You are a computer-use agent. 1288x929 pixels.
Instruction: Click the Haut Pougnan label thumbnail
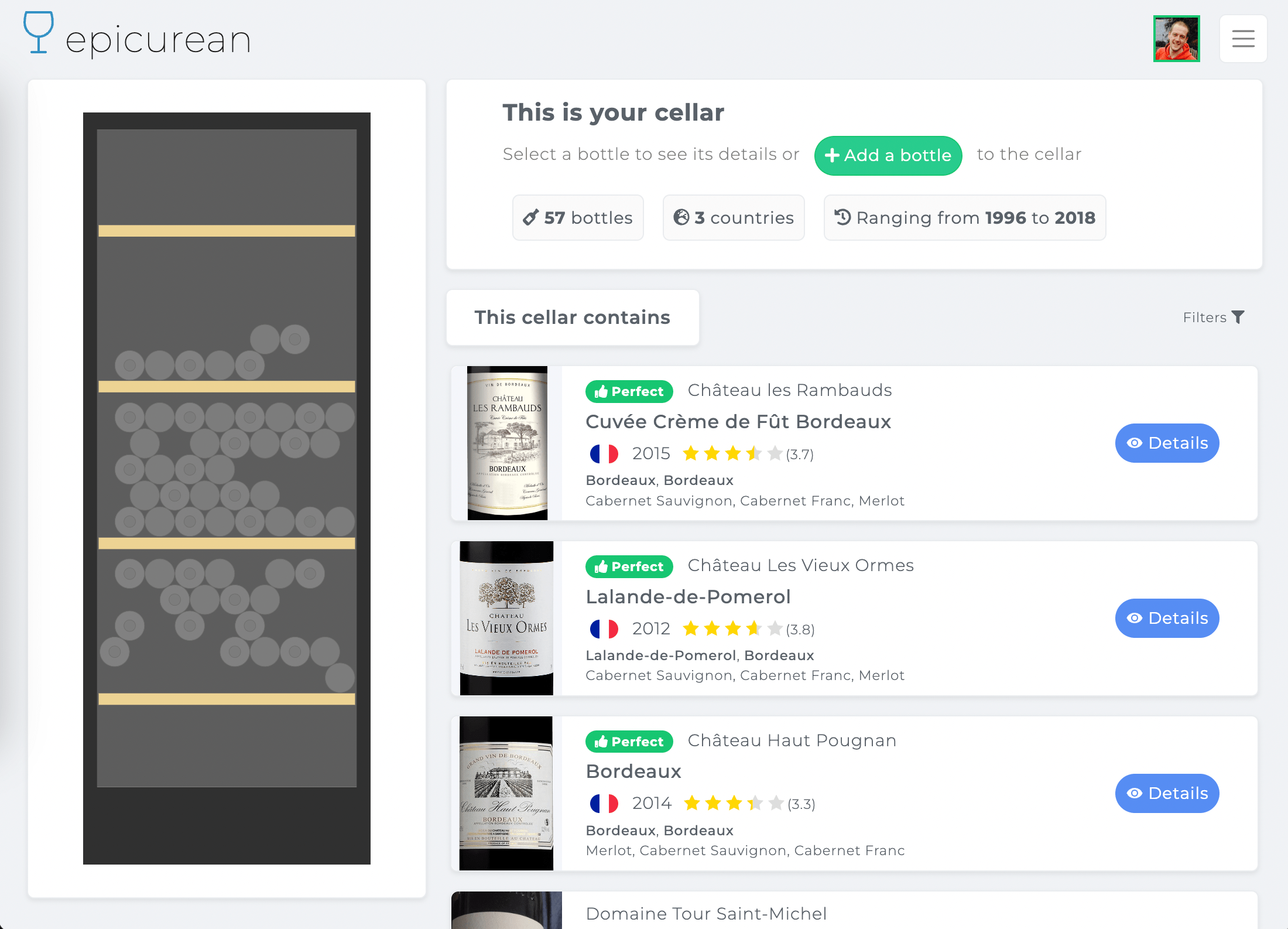(x=507, y=794)
